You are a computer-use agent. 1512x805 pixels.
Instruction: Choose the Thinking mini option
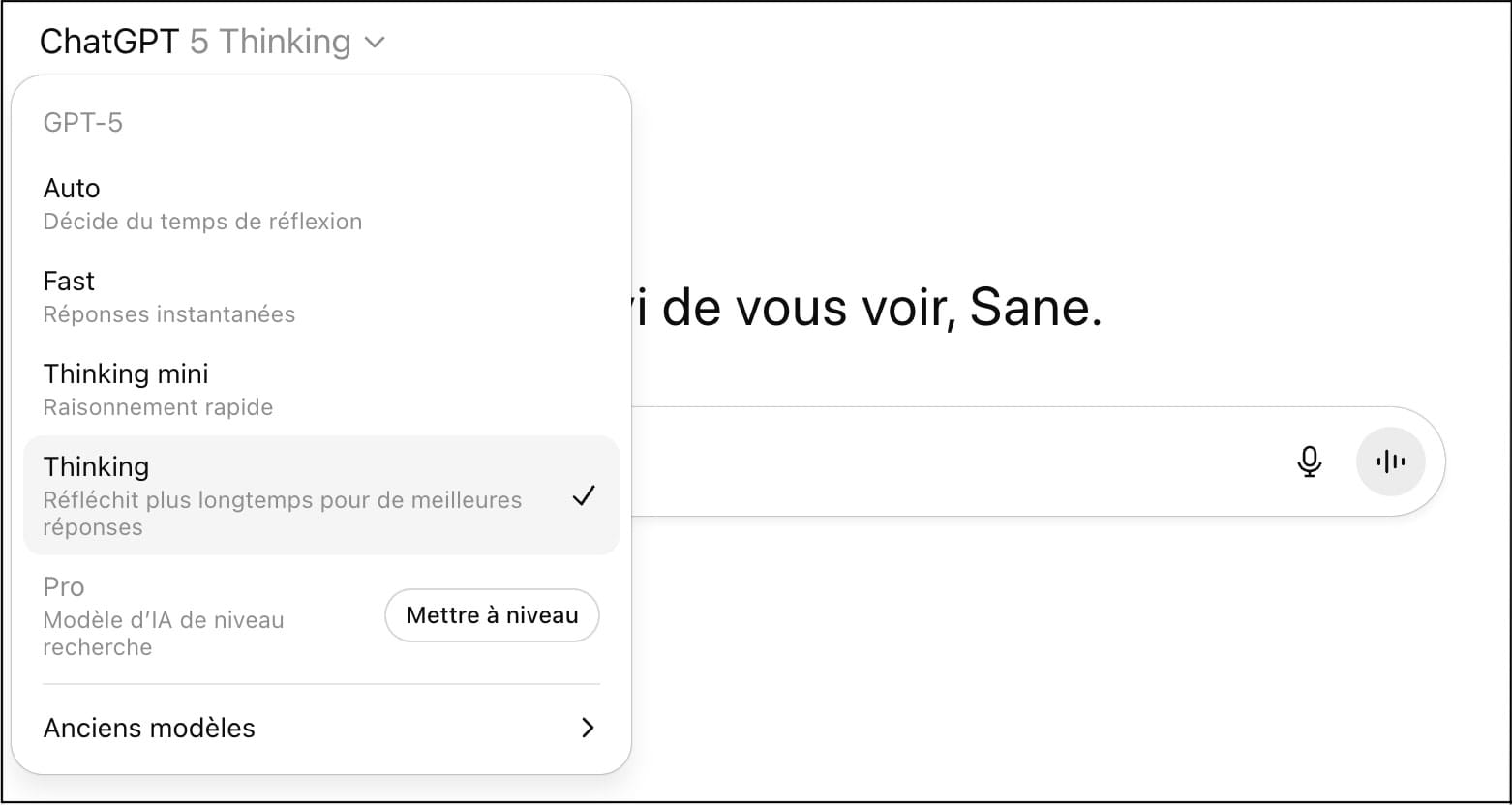coord(126,373)
